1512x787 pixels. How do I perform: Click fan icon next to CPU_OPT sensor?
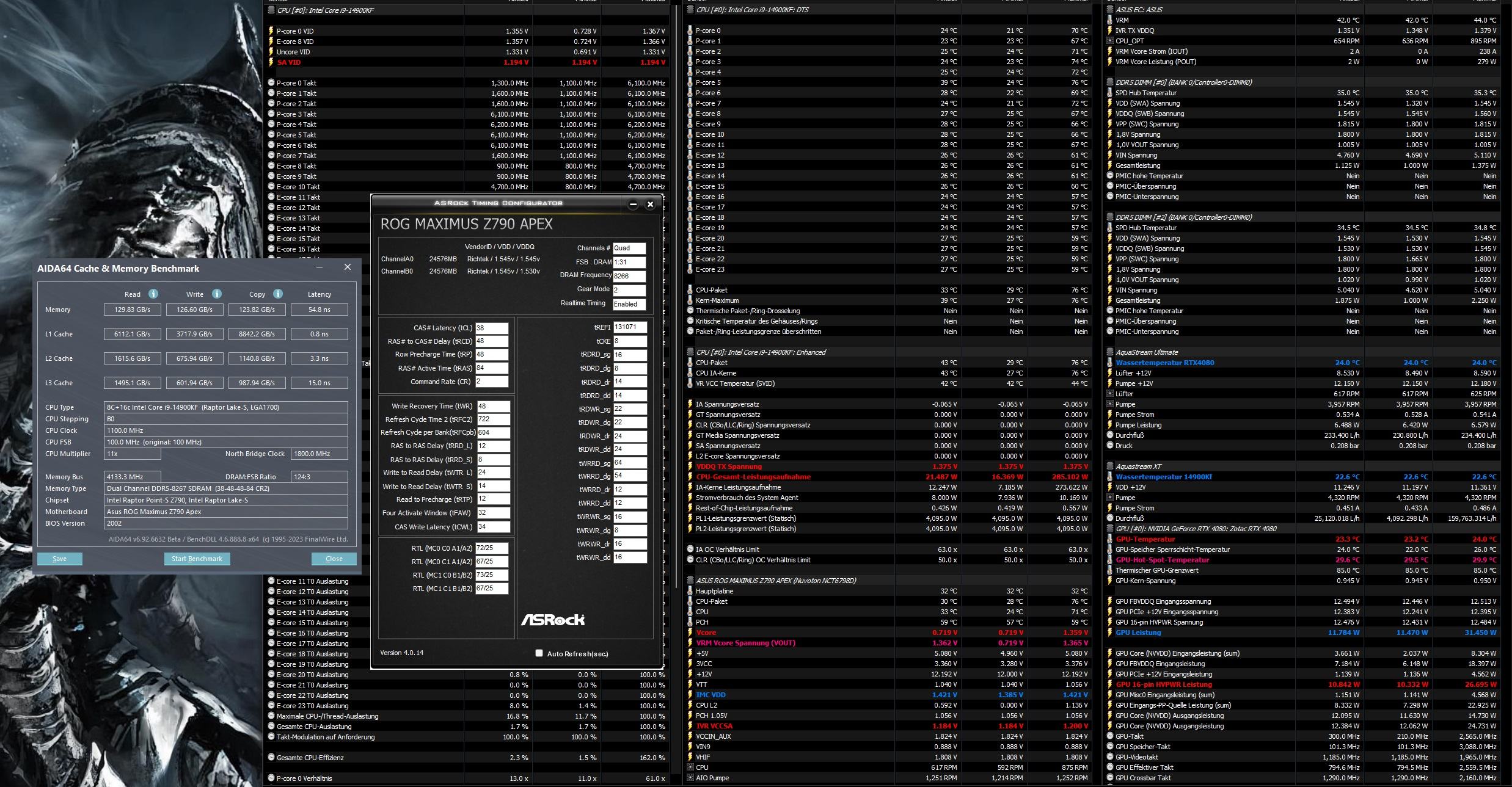pyautogui.click(x=1110, y=41)
